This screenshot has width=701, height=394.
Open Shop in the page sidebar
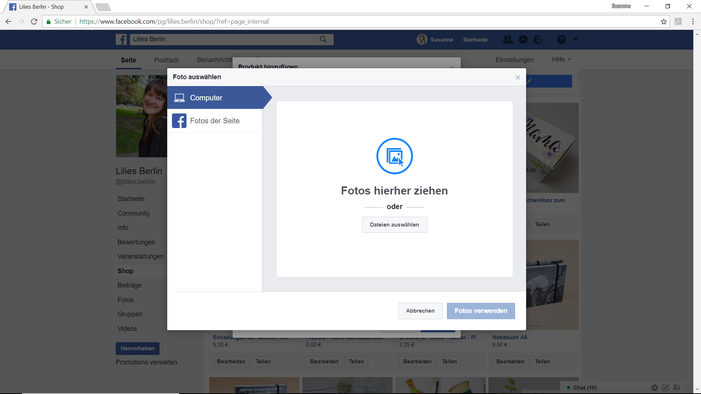click(126, 271)
